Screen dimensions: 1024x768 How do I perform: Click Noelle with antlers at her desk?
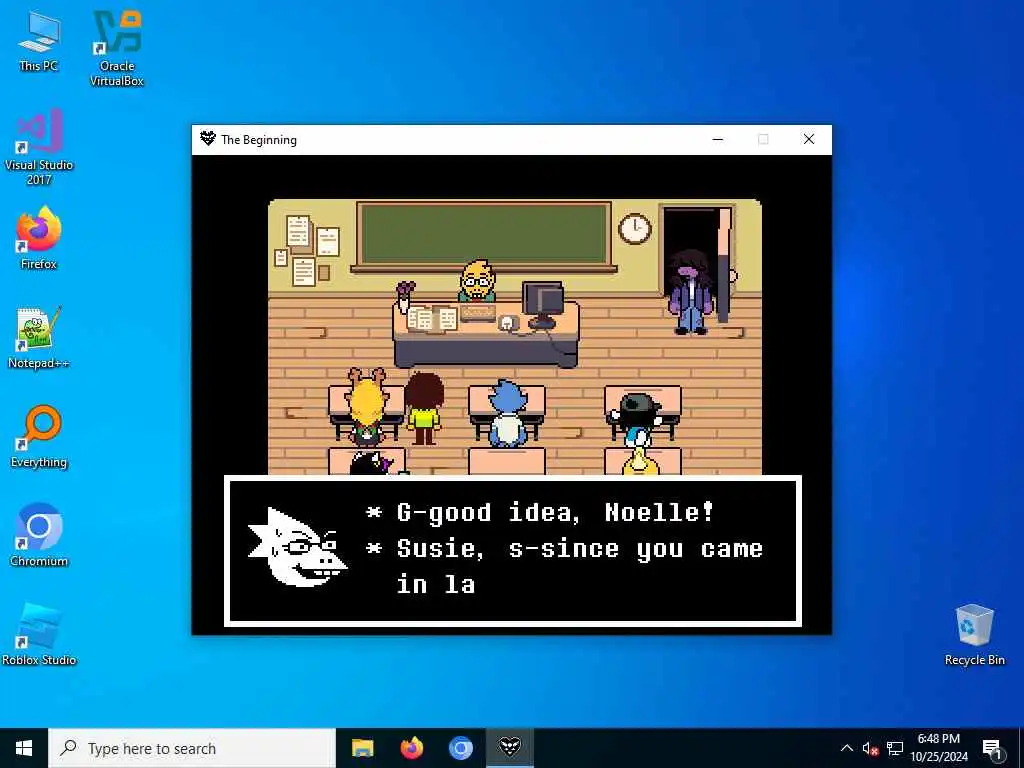366,406
